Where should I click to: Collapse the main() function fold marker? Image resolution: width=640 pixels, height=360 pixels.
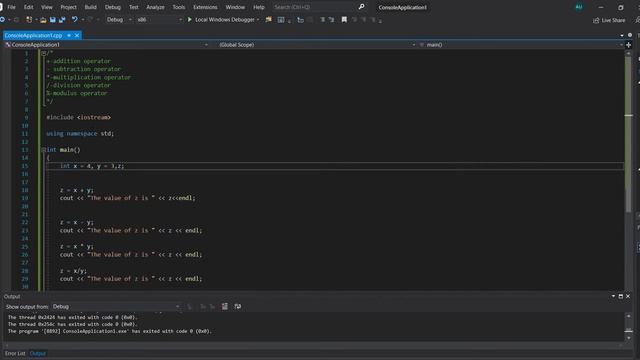44,150
